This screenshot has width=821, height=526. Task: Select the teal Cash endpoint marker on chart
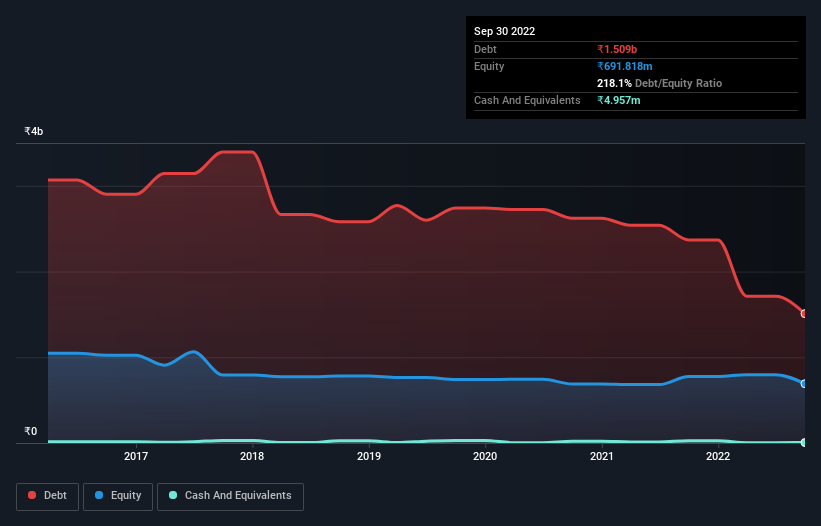(804, 442)
